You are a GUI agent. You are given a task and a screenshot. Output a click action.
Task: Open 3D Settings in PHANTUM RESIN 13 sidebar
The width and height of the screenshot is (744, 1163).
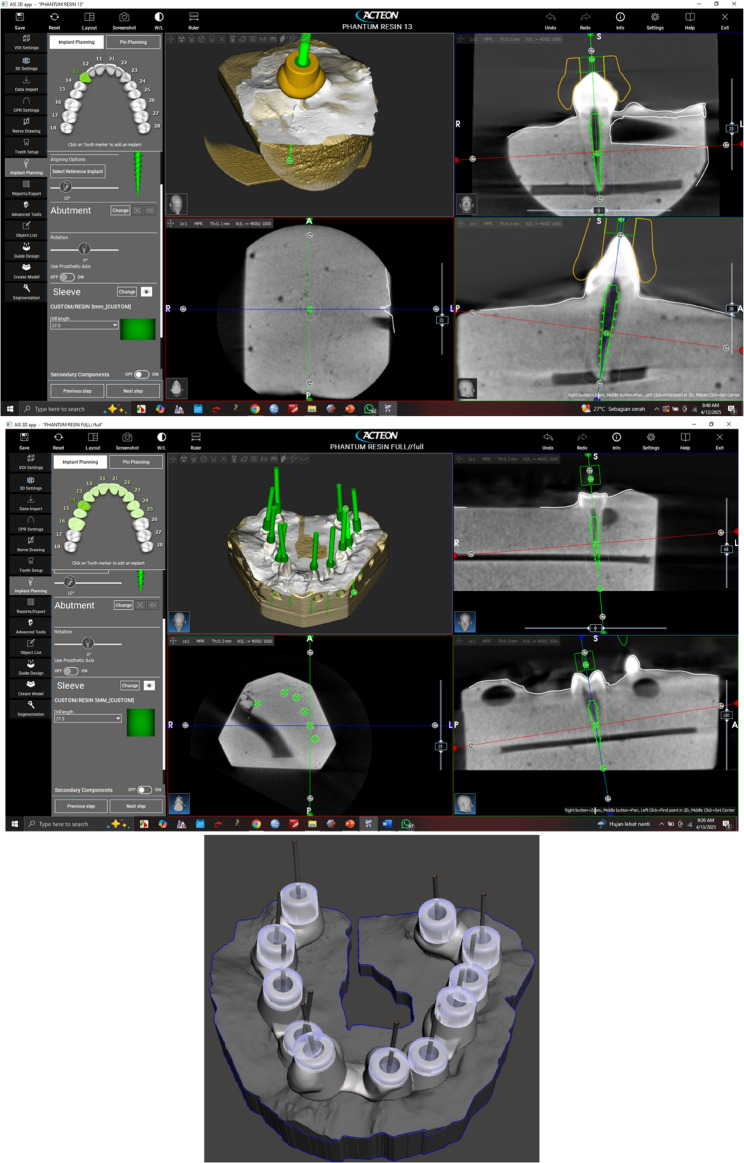26,63
